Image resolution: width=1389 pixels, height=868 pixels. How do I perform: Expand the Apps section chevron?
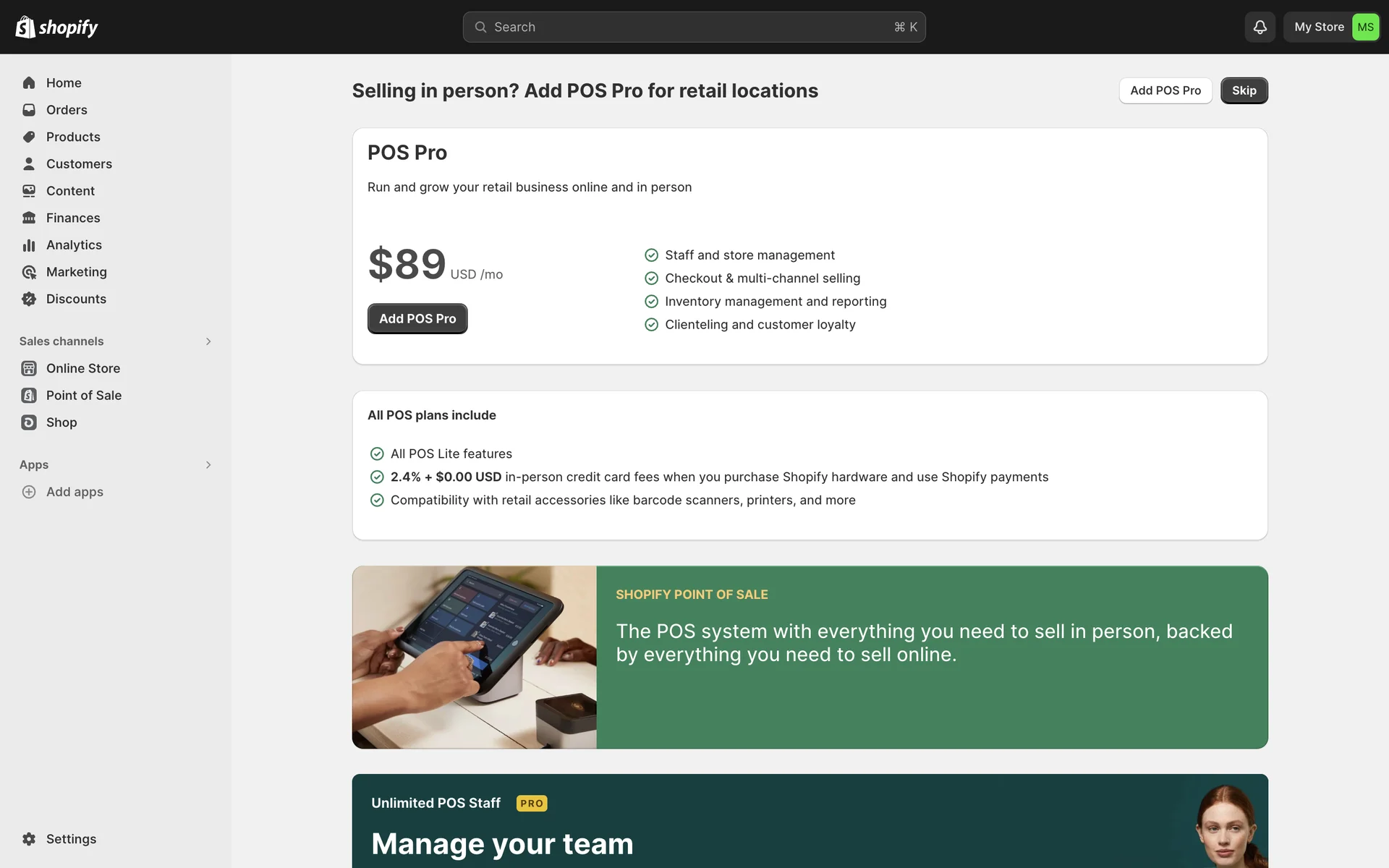(x=208, y=465)
